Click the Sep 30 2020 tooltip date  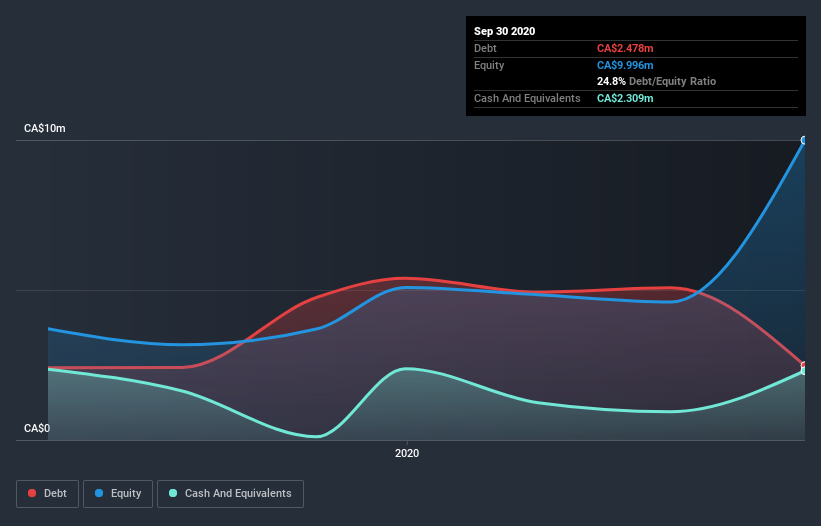(504, 31)
